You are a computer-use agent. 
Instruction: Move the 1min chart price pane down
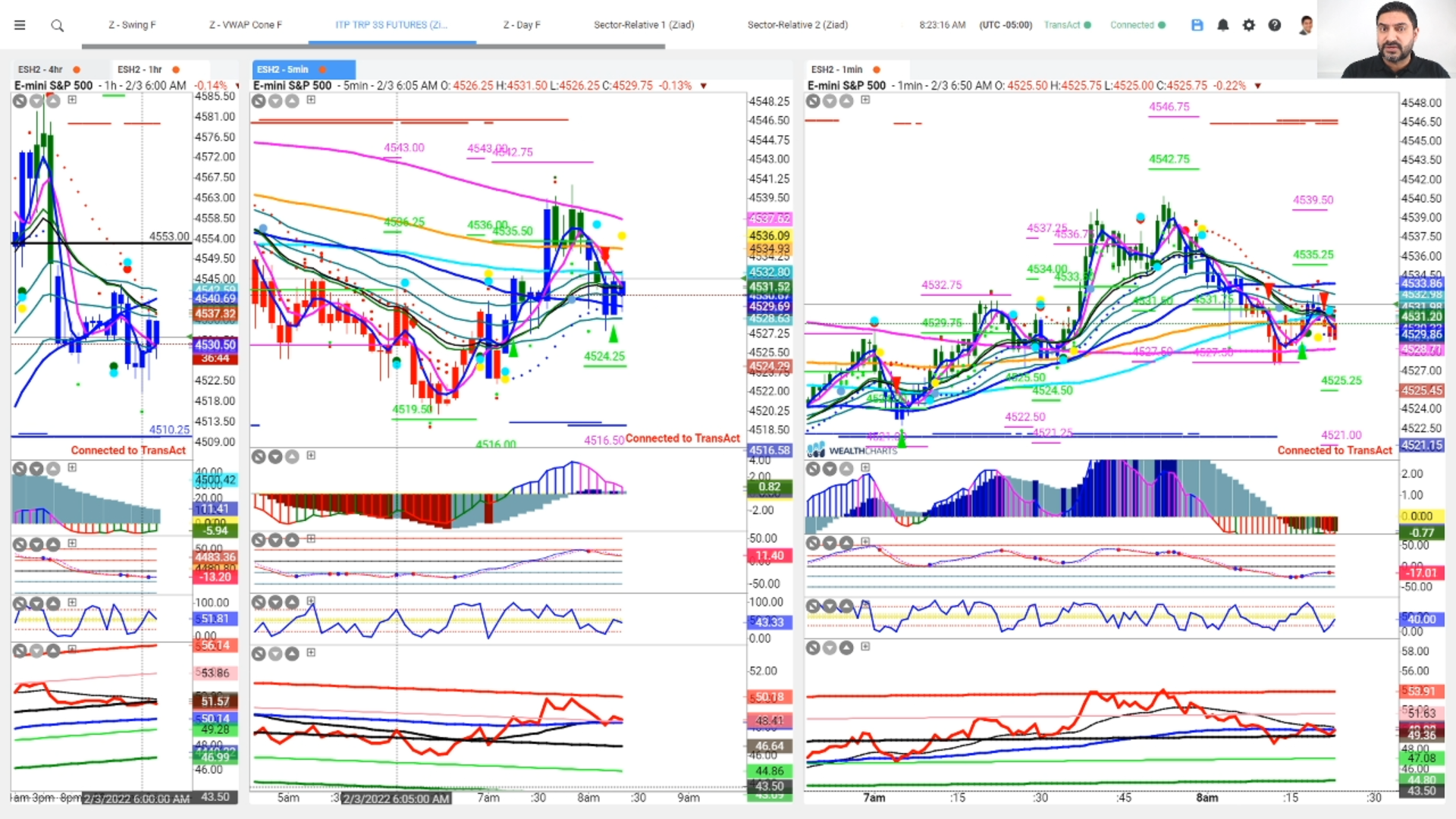[x=830, y=101]
